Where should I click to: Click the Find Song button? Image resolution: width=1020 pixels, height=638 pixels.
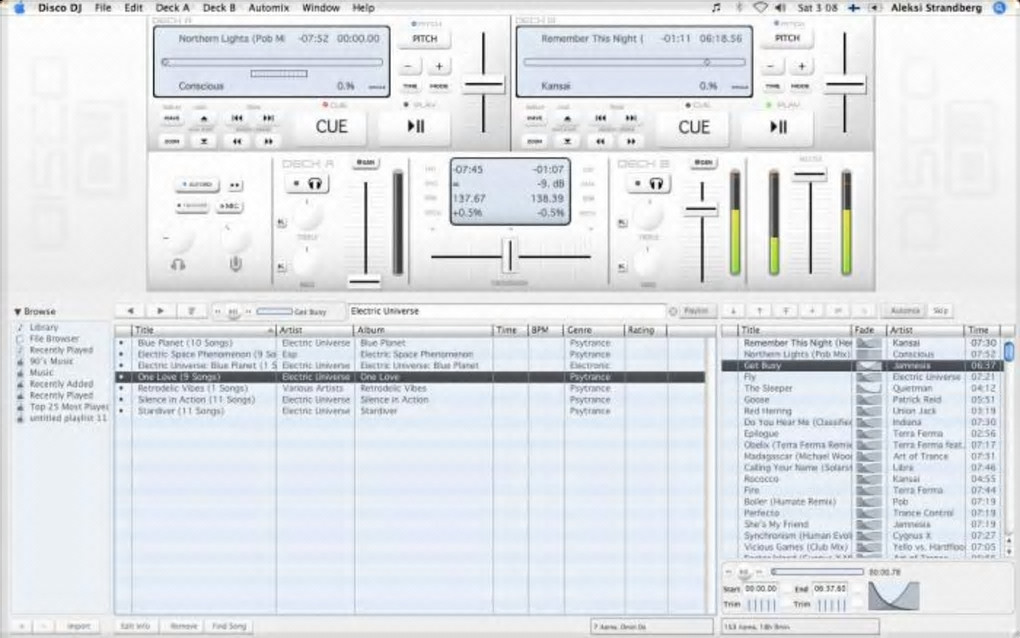[229, 626]
